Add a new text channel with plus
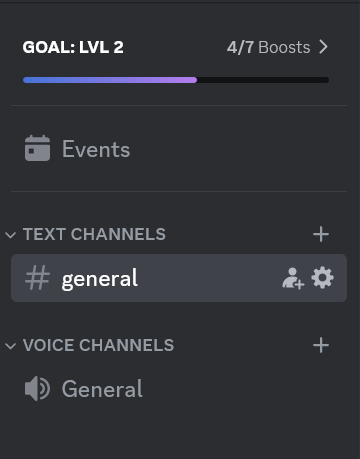Screen dimensions: 360x459 321,234
